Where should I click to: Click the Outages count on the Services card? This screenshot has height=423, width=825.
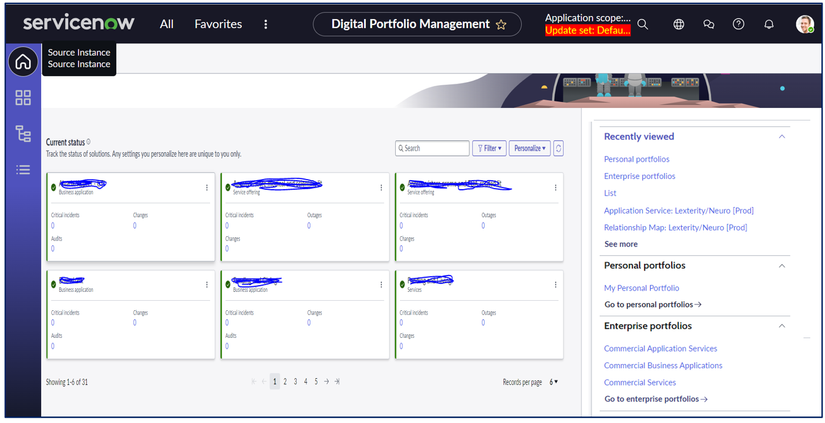pos(483,323)
